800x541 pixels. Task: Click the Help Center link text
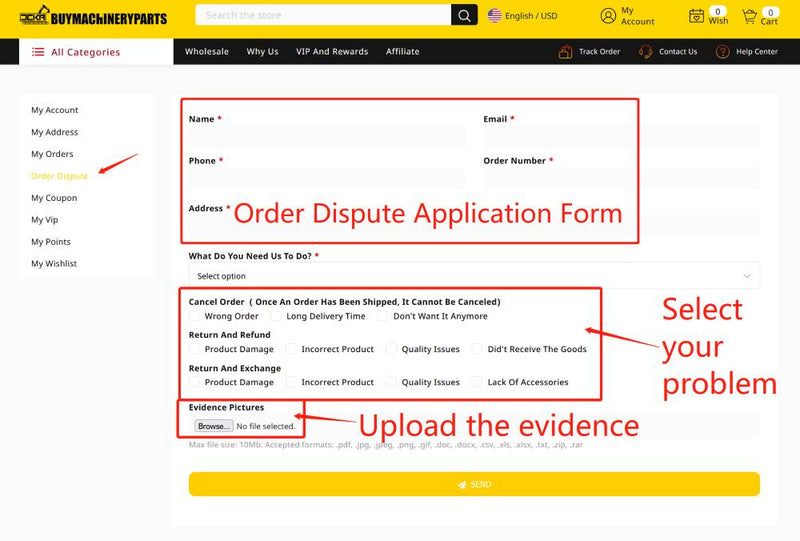[x=757, y=52]
